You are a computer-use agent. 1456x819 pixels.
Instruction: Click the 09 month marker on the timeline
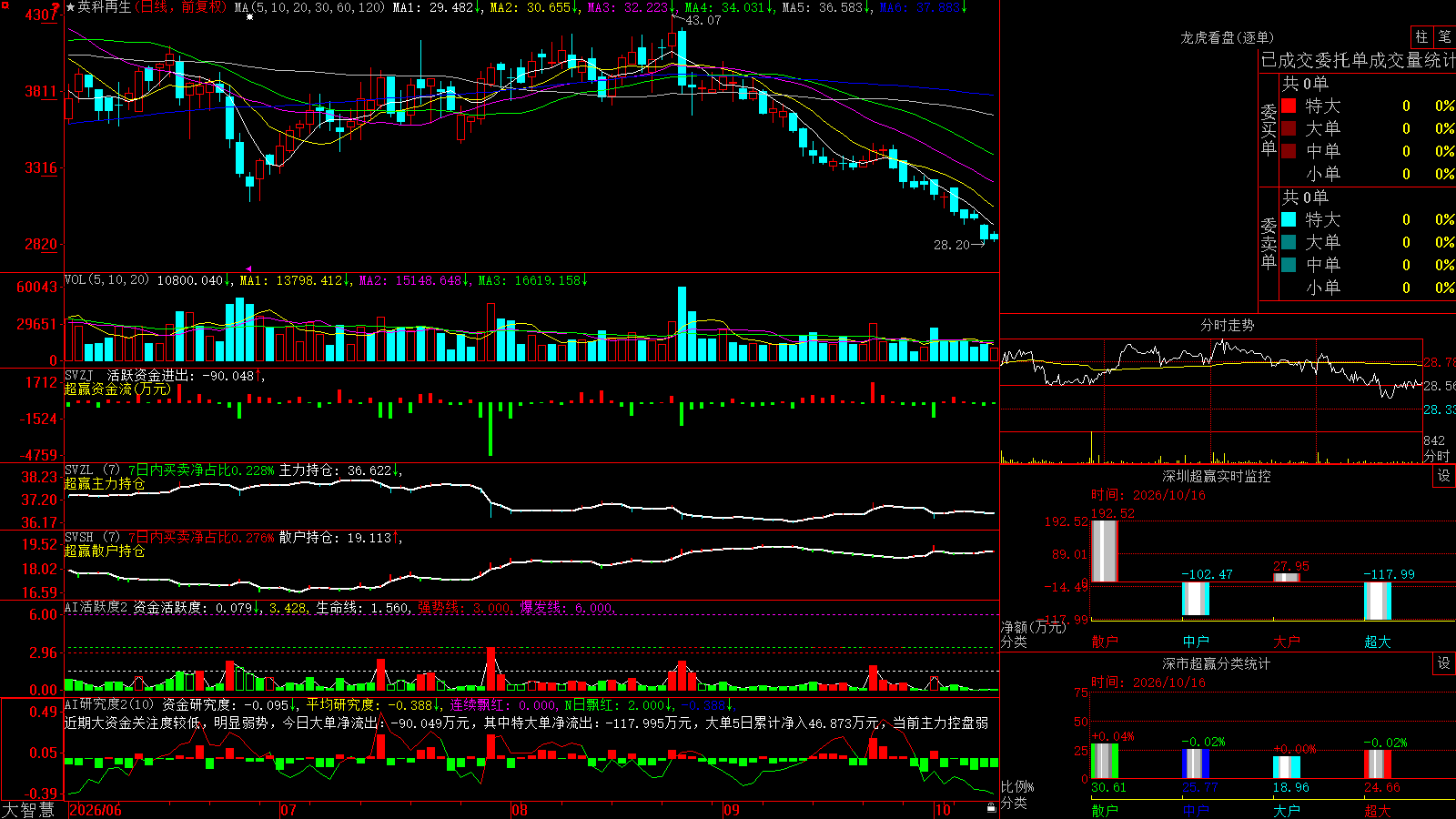pyautogui.click(x=732, y=810)
